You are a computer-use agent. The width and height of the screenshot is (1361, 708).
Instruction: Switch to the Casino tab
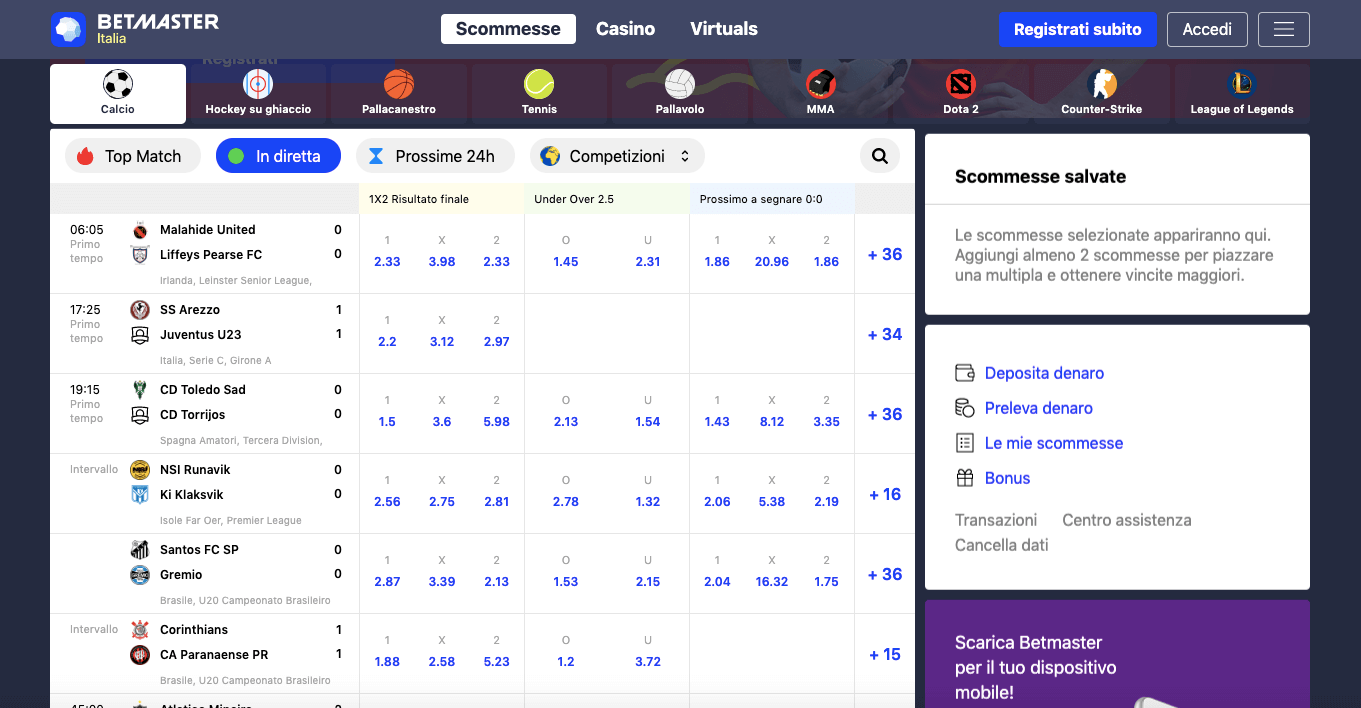(x=625, y=29)
